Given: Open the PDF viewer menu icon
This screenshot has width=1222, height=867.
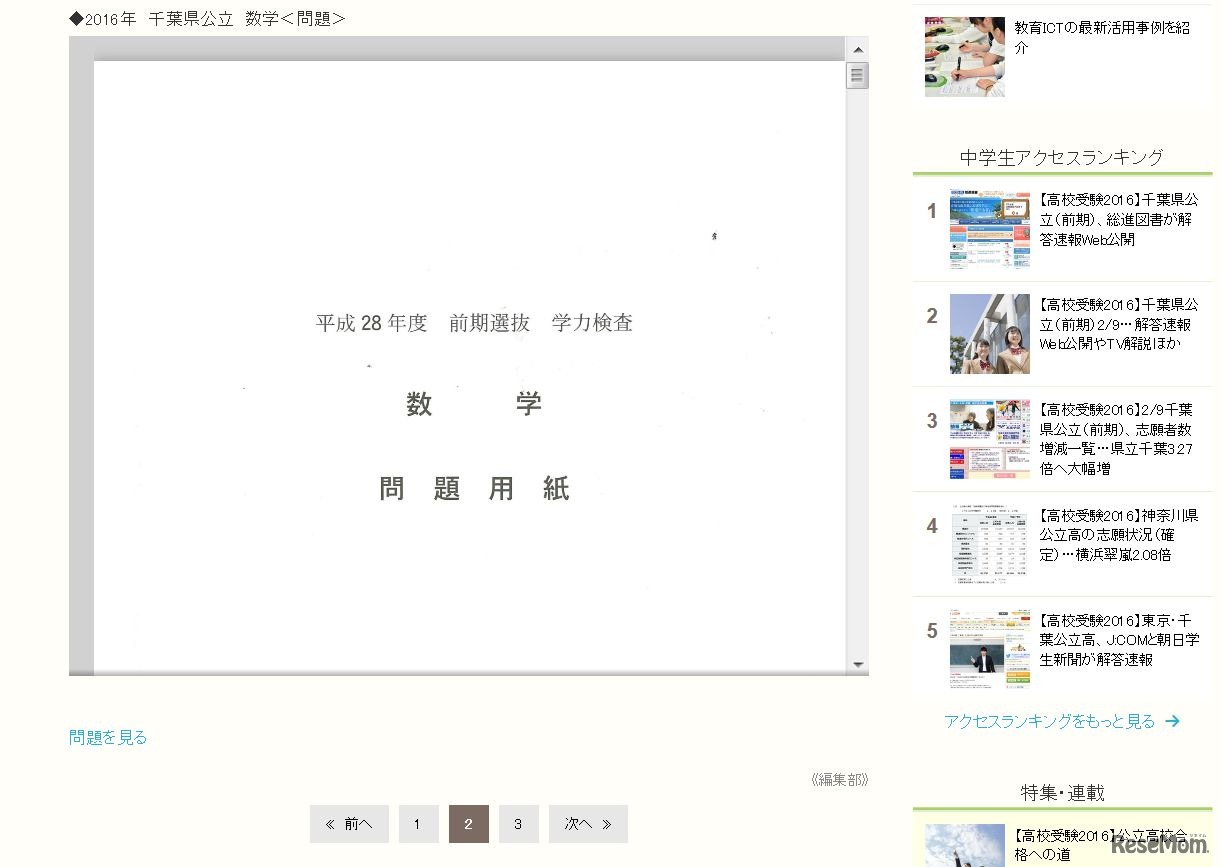Looking at the screenshot, I should point(857,75).
